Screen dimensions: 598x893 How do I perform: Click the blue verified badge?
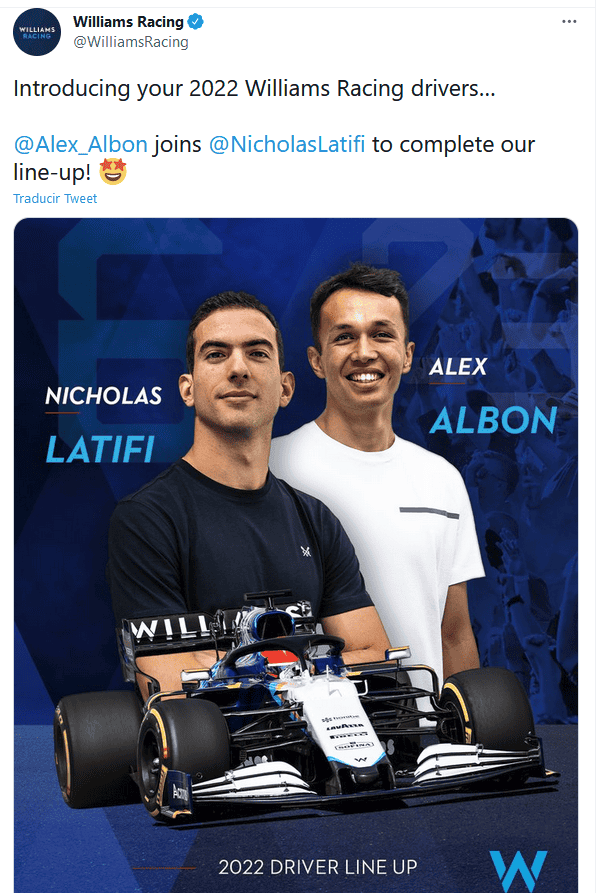[196, 22]
